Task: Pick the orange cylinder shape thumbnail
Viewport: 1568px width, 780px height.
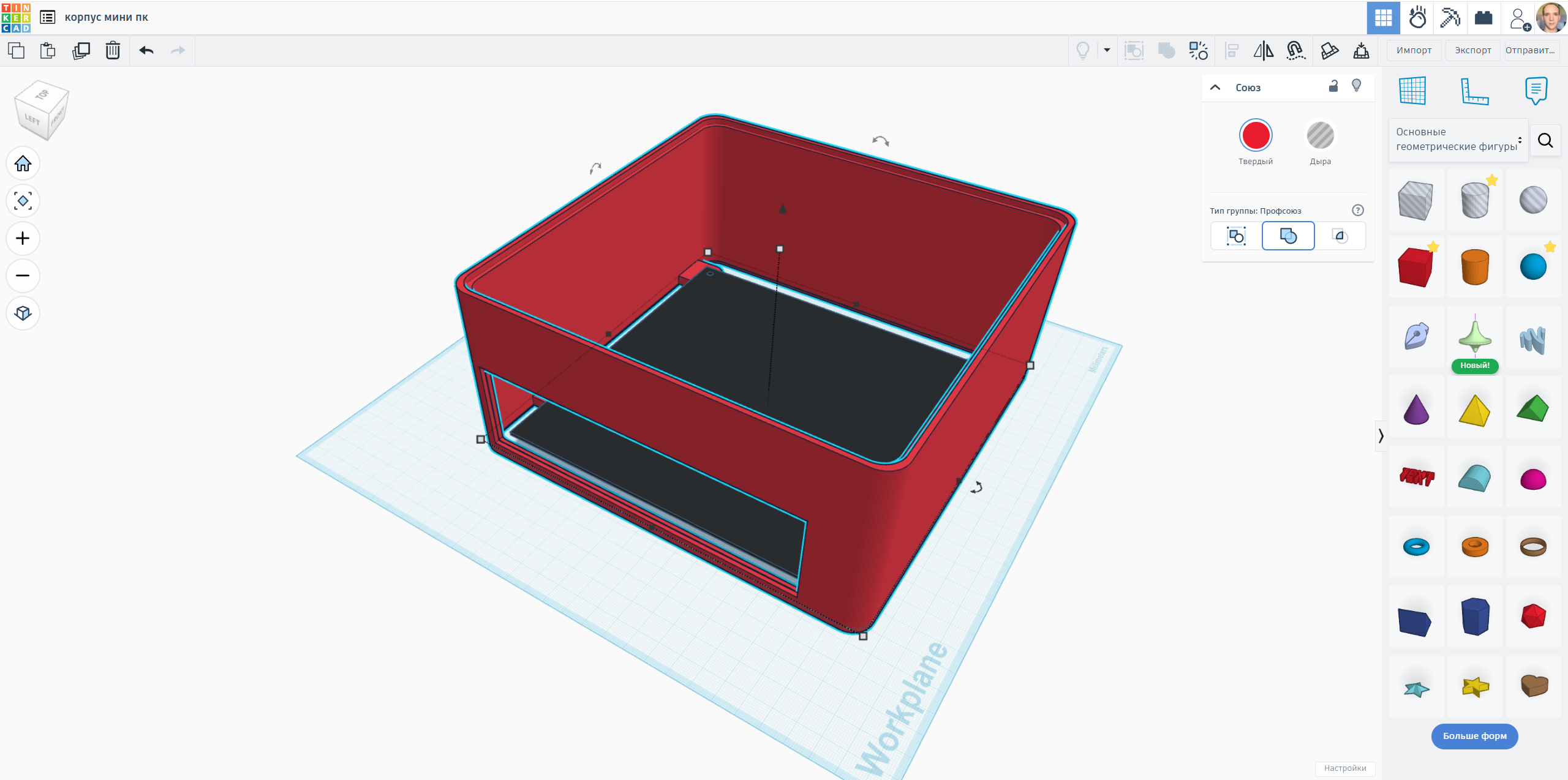Action: pyautogui.click(x=1474, y=267)
